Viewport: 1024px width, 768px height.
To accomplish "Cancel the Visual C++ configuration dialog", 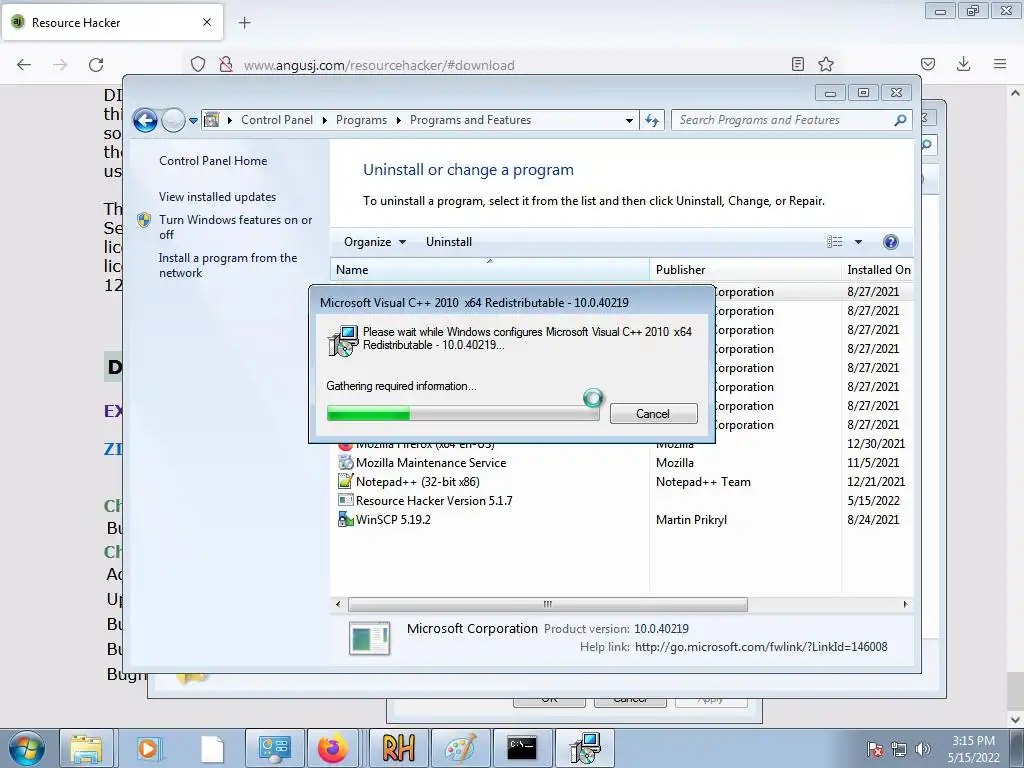I will (x=654, y=413).
